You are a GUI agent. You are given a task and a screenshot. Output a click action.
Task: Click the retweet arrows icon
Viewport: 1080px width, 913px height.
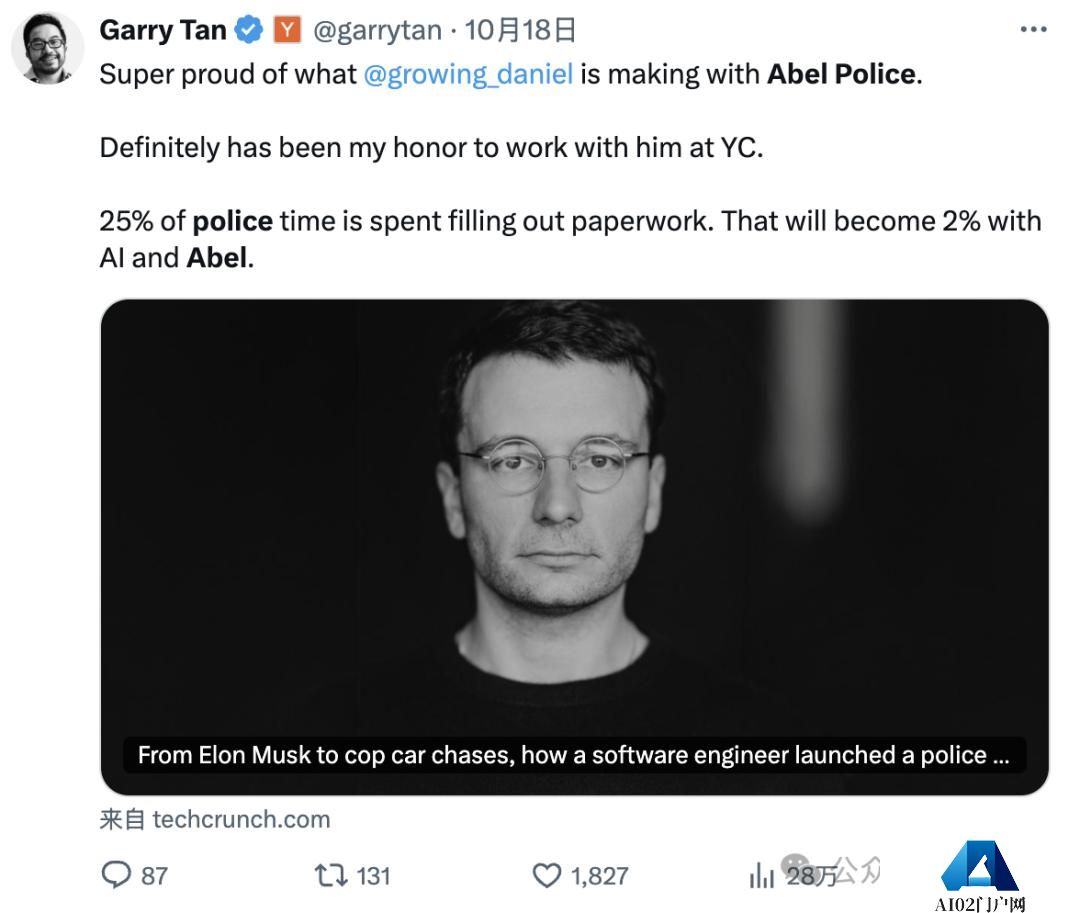[x=331, y=876]
